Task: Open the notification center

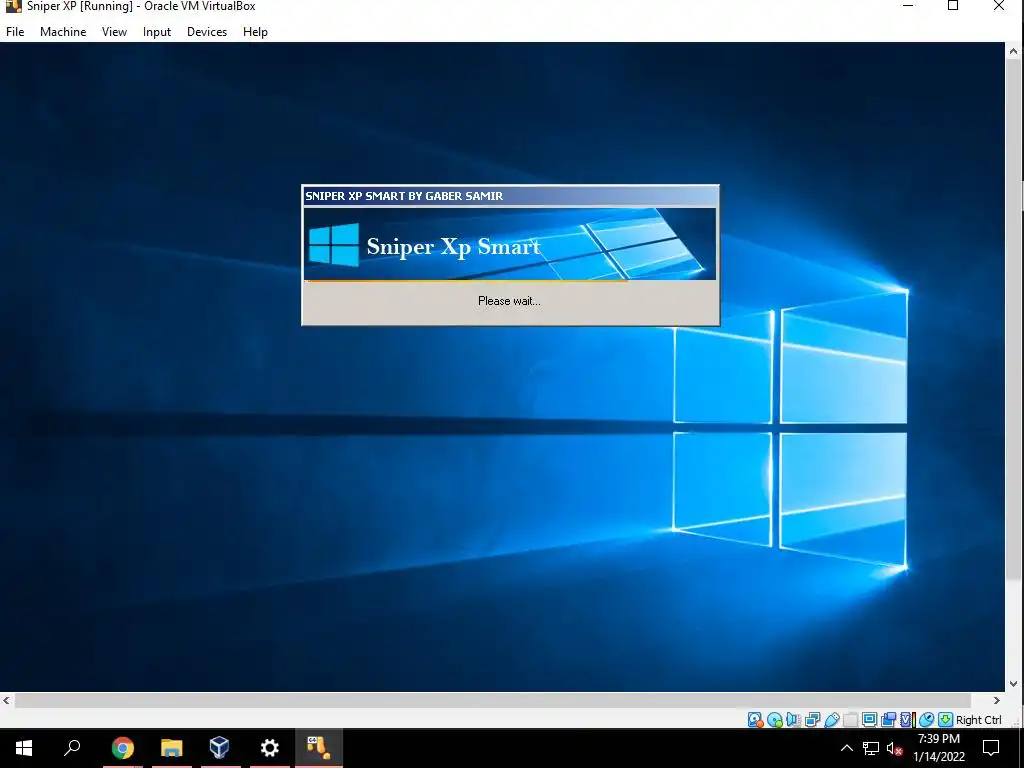Action: [x=991, y=748]
